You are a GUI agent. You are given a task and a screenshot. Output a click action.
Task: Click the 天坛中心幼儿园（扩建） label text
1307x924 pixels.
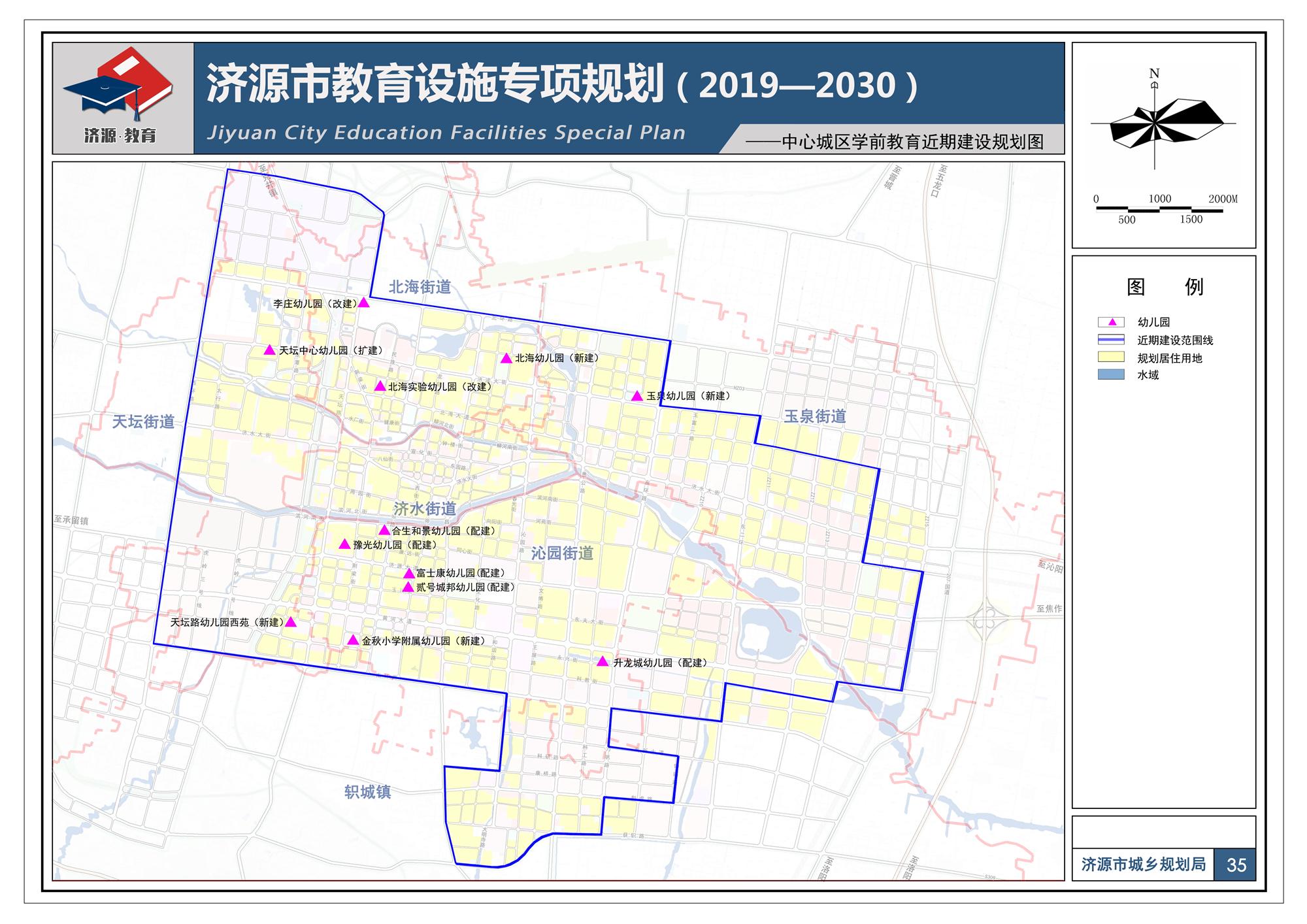coord(331,351)
